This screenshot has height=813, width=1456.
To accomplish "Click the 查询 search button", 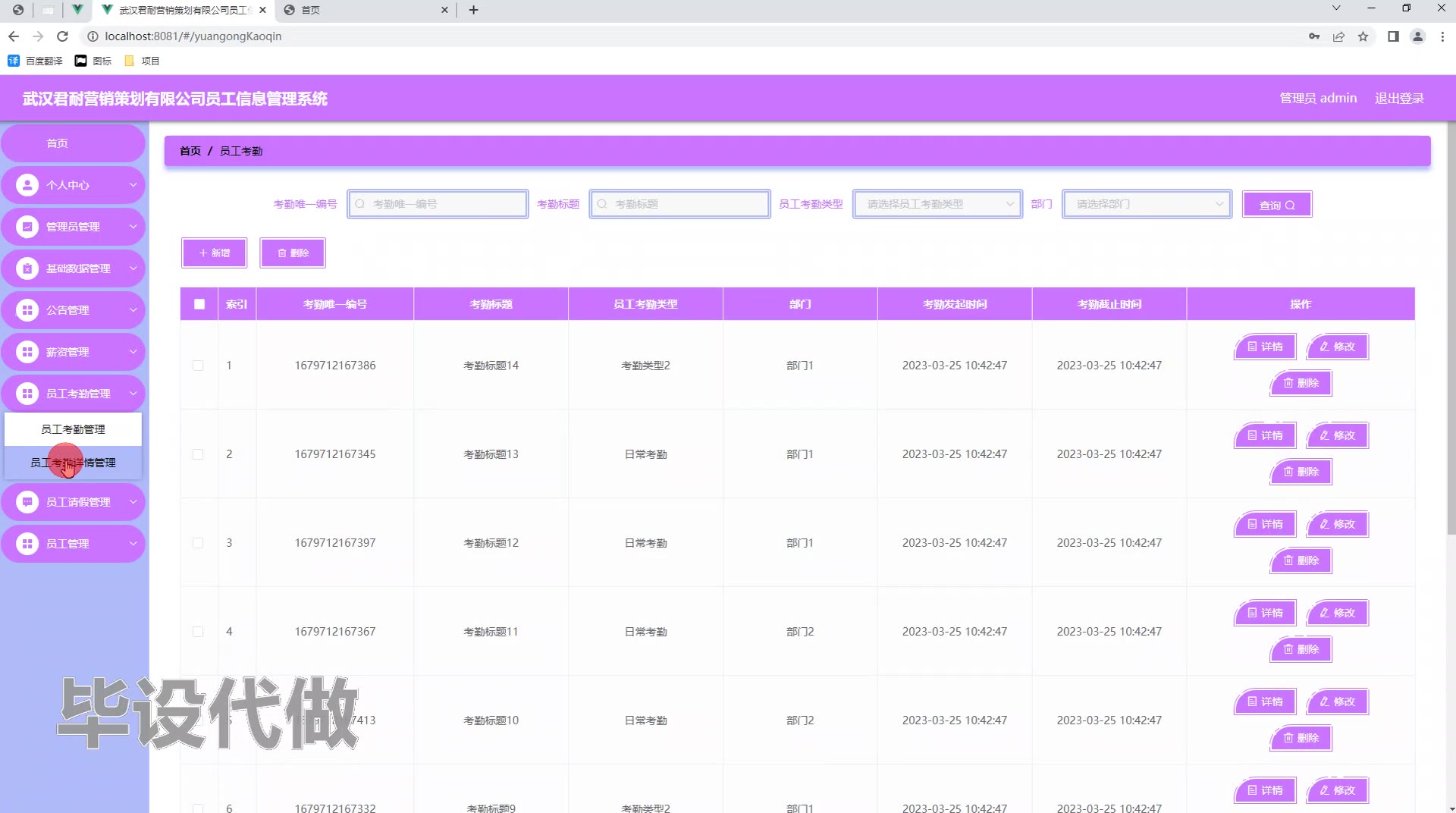I will (1277, 205).
